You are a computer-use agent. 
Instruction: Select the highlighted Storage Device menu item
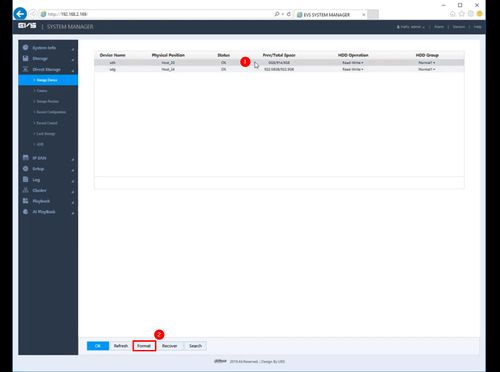point(48,80)
